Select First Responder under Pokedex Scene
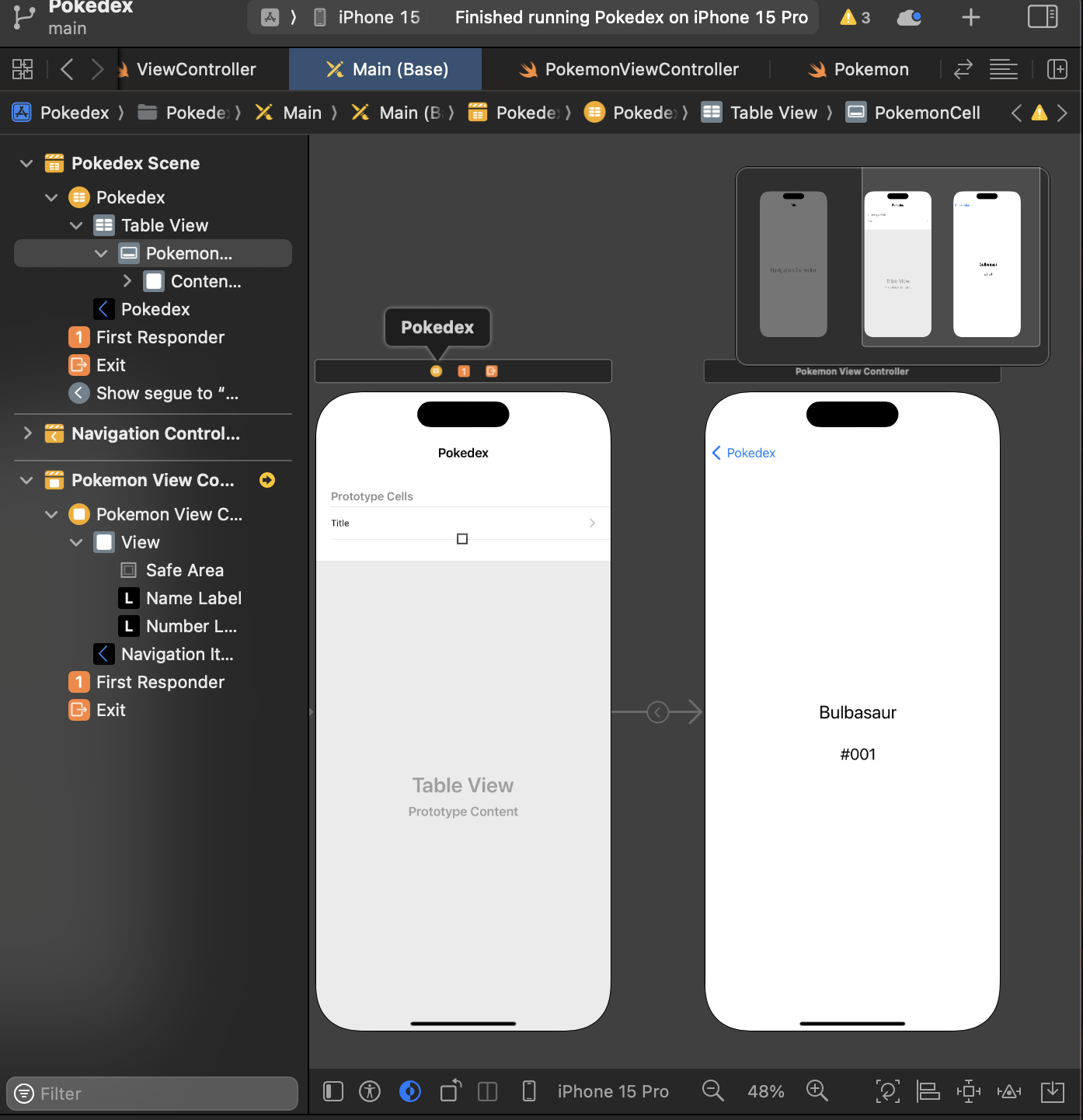 153,337
